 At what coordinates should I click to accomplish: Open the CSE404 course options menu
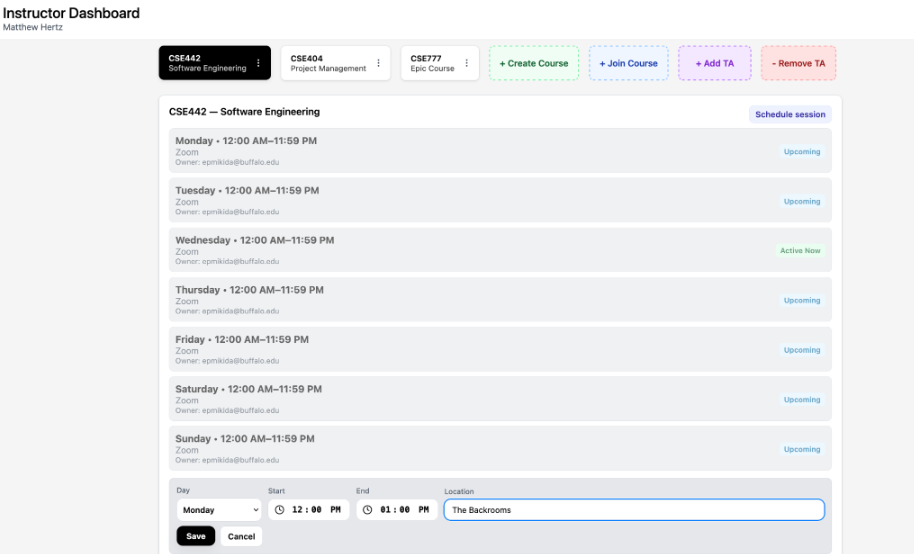[378, 63]
